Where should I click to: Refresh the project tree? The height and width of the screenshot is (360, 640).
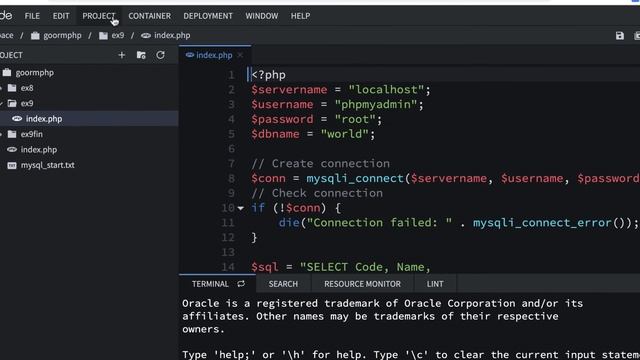click(160, 55)
